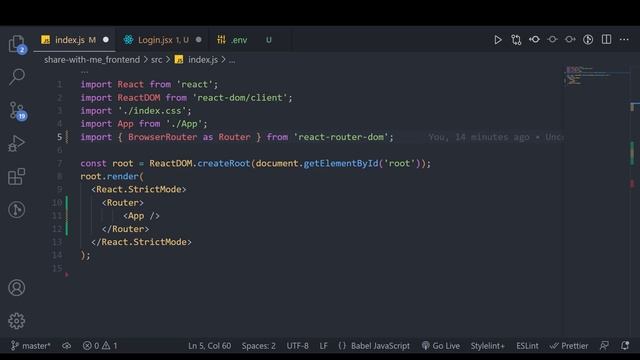Image resolution: width=640 pixels, height=360 pixels.
Task: Click the opening <React.StrictMode> tag
Action: tap(139, 189)
